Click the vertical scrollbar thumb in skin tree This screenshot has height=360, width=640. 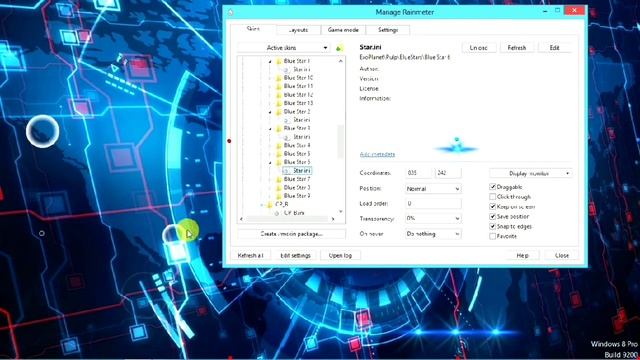click(340, 141)
